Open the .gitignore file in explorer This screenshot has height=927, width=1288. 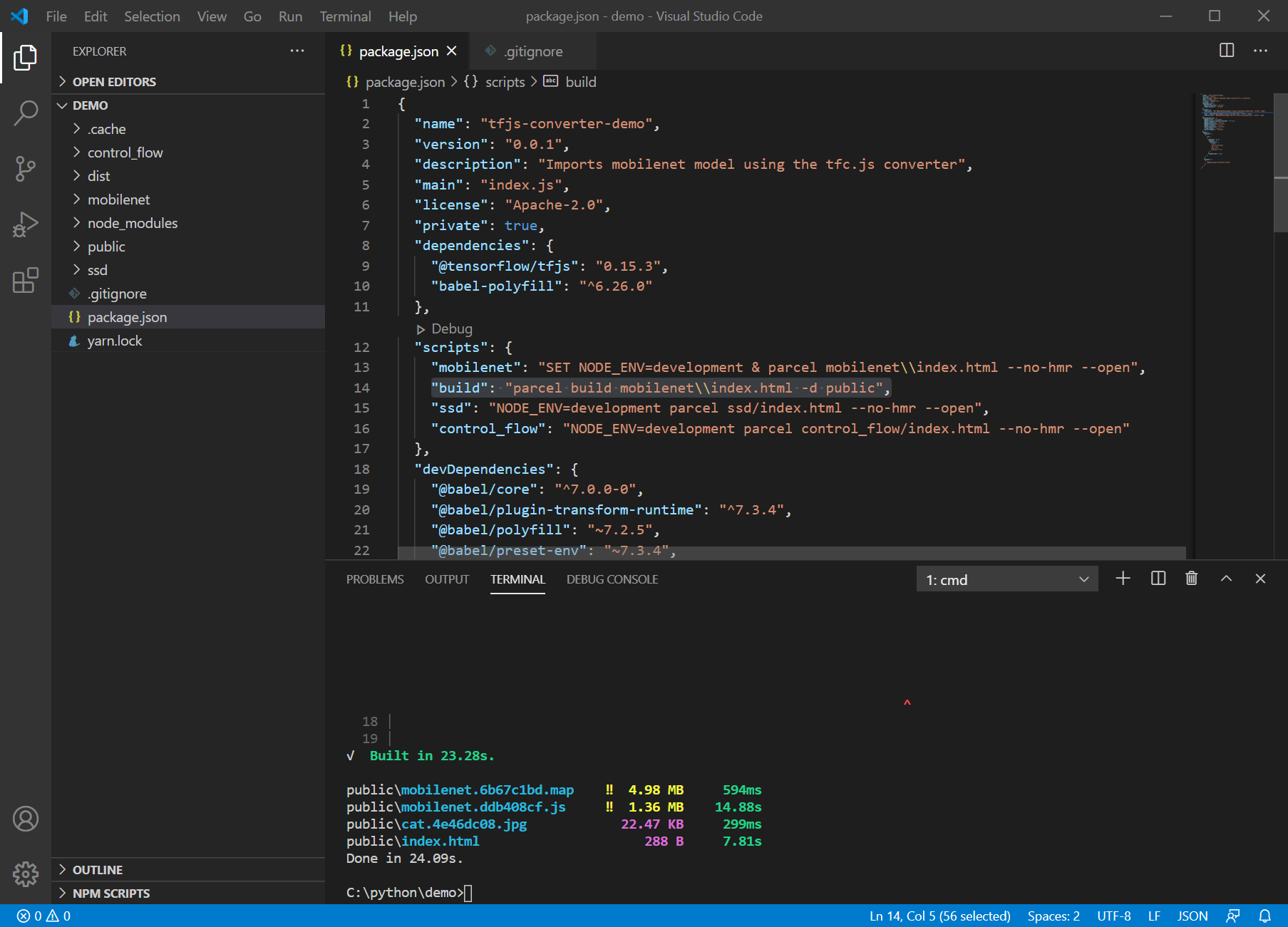[x=188, y=294]
